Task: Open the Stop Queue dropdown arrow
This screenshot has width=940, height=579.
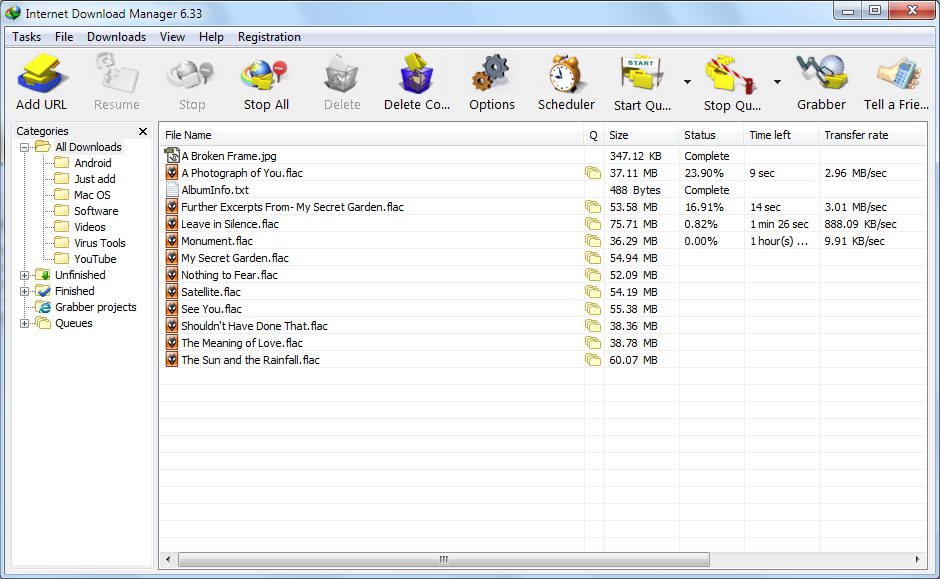Action: pyautogui.click(x=777, y=82)
